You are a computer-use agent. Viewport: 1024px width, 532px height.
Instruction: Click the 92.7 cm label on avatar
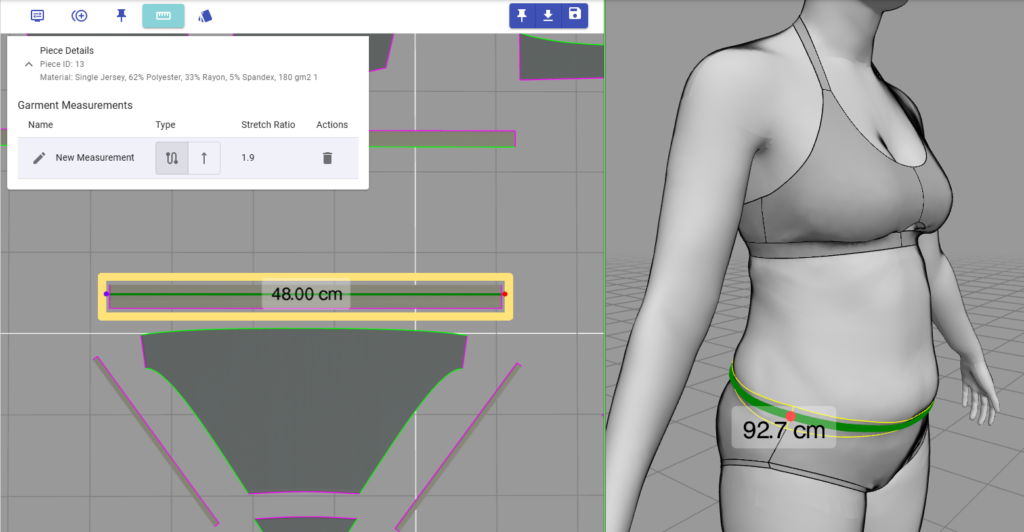pos(784,431)
